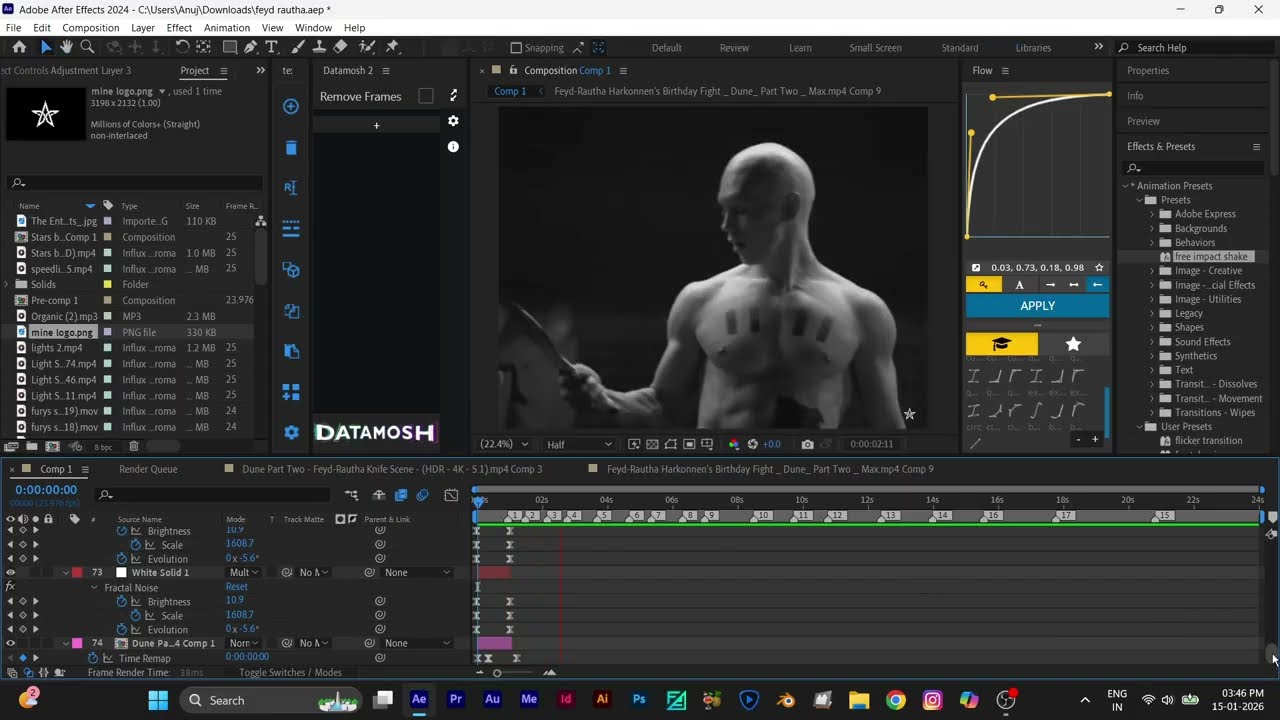Image resolution: width=1280 pixels, height=720 pixels.
Task: Collapse the Fractal Noise effect properties
Action: (x=96, y=587)
